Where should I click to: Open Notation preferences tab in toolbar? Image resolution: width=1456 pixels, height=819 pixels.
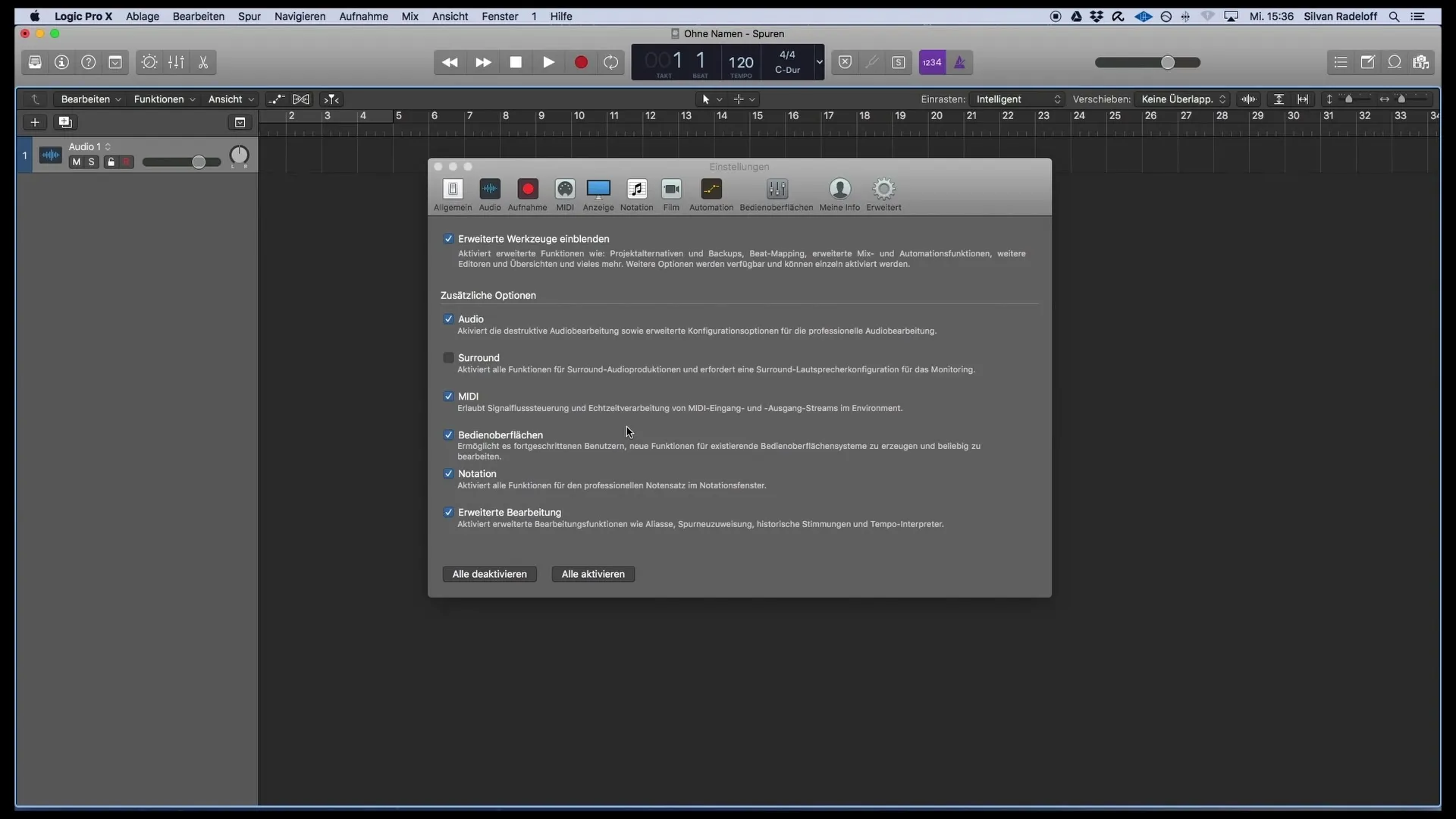637,195
